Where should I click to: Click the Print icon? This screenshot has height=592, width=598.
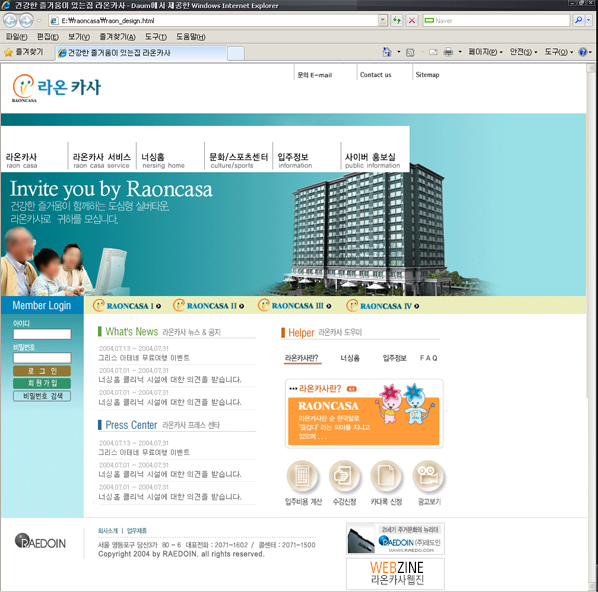tap(448, 52)
